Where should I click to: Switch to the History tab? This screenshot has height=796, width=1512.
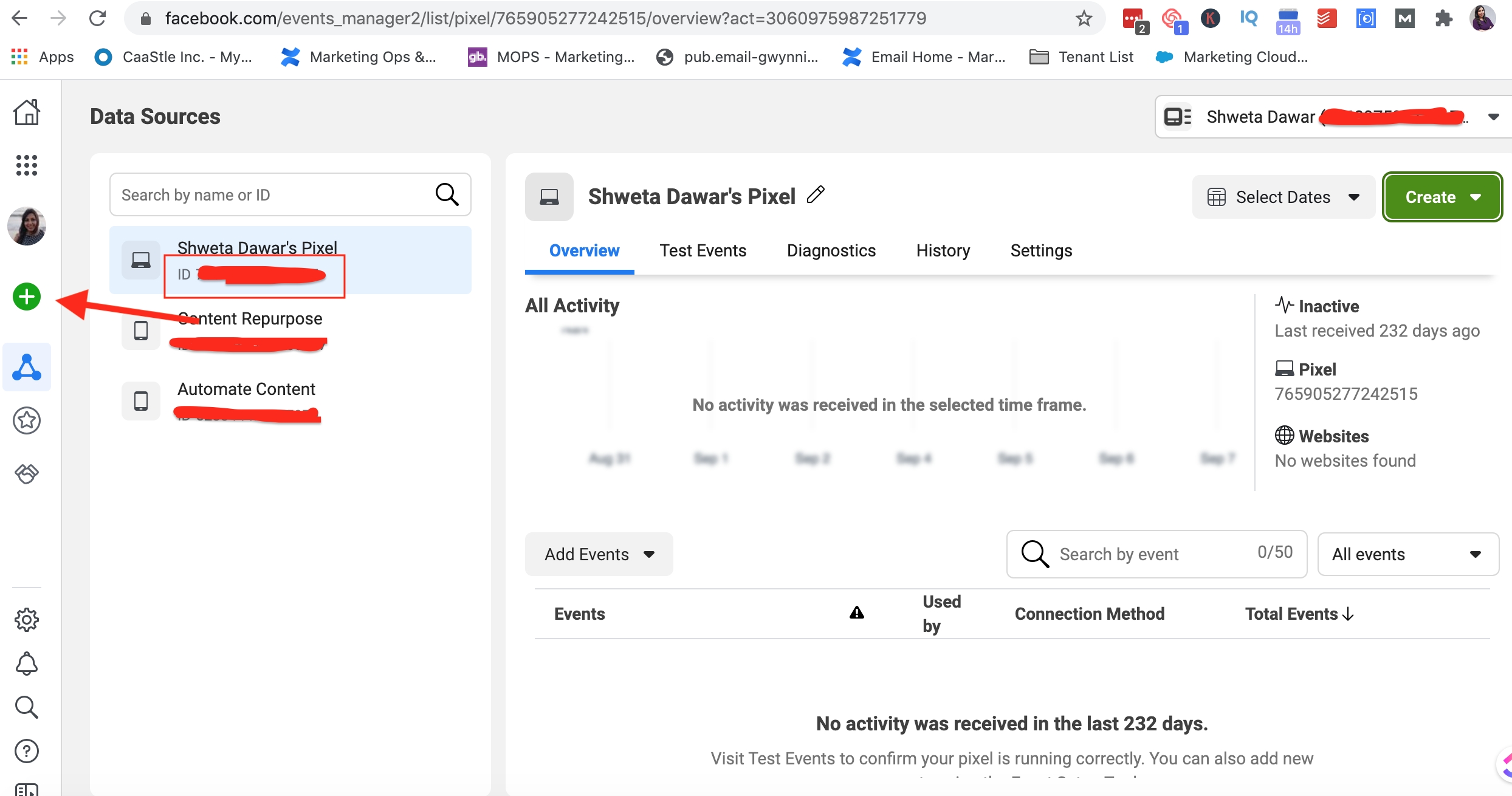point(943,250)
